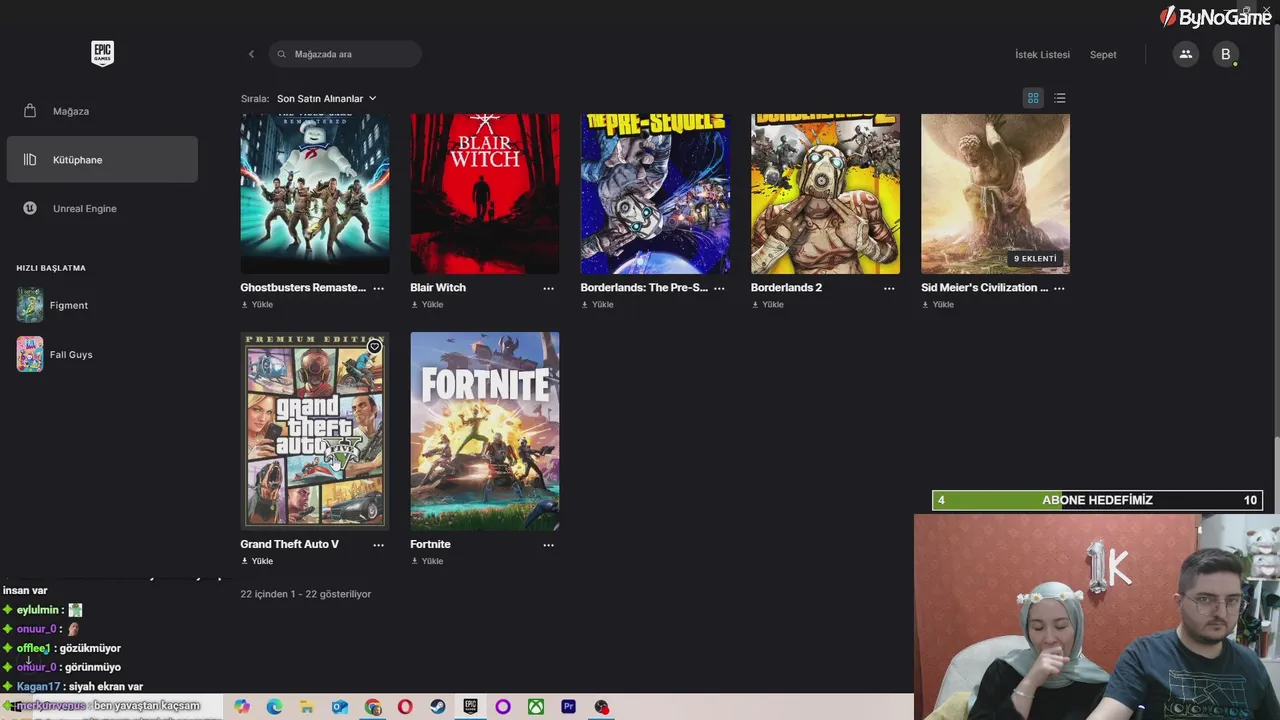1280x720 pixels.
Task: Click the Epic Games logo in sidebar
Action: [x=102, y=54]
